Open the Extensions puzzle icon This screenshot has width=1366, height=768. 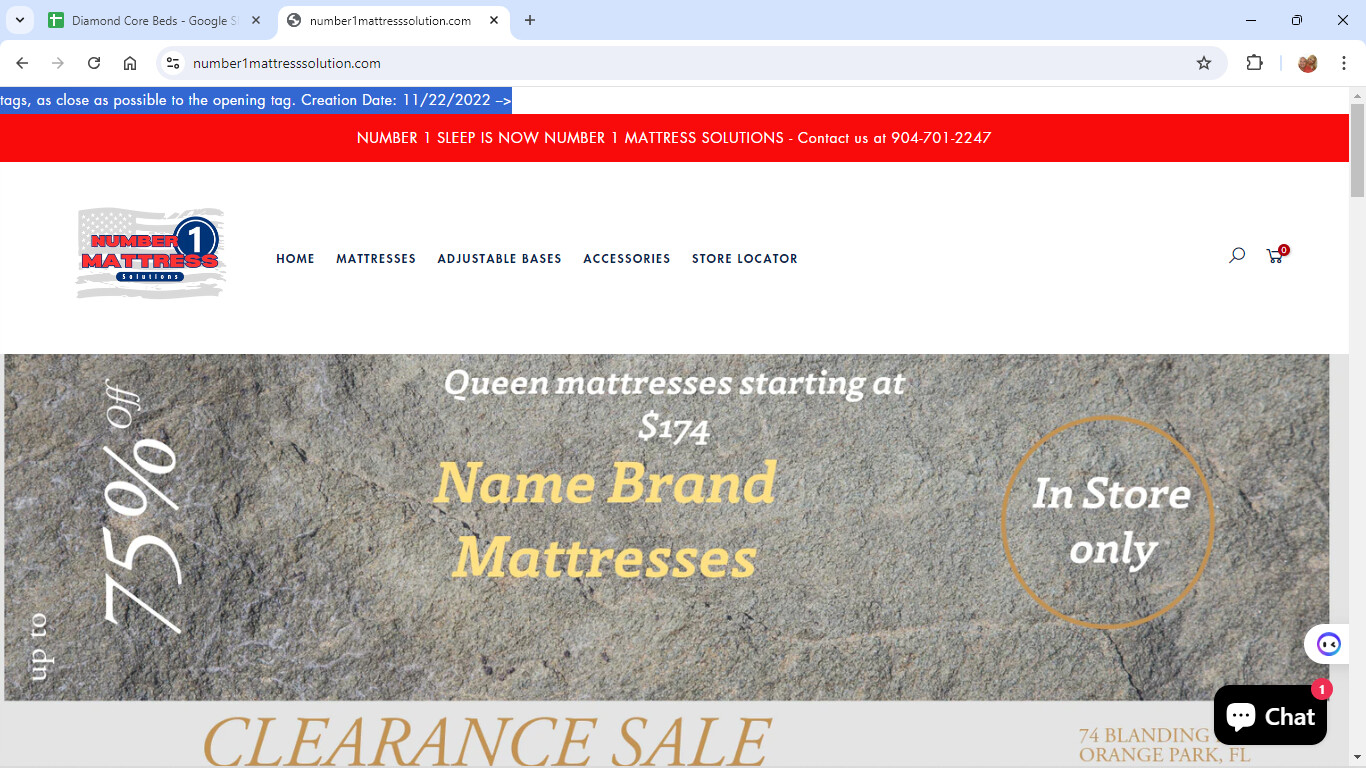(1254, 63)
